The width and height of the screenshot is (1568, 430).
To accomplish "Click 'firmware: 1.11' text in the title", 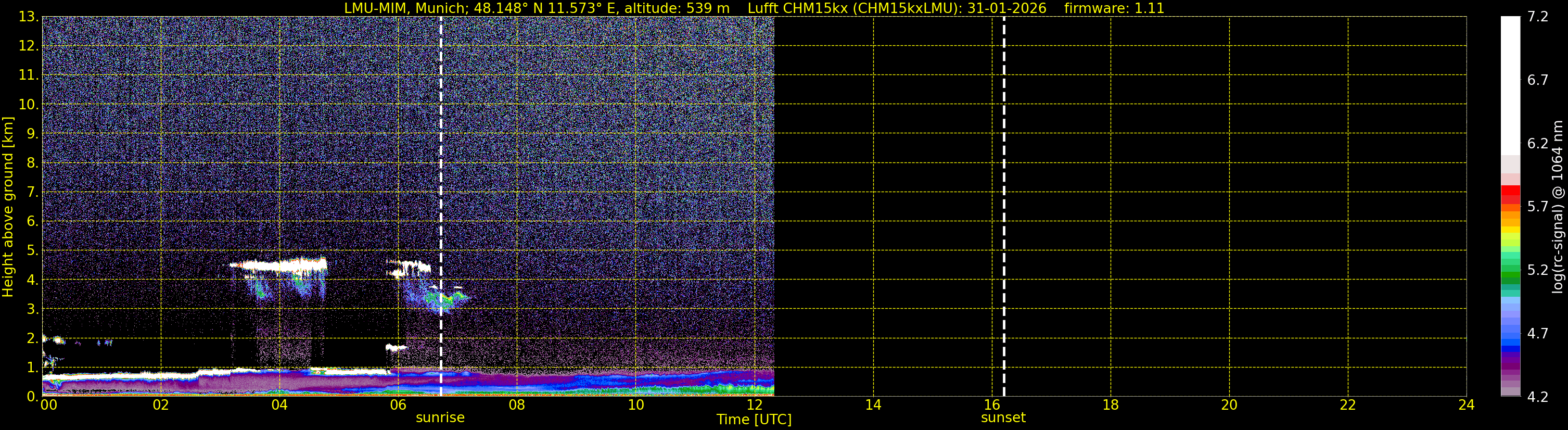I will click(1114, 8).
